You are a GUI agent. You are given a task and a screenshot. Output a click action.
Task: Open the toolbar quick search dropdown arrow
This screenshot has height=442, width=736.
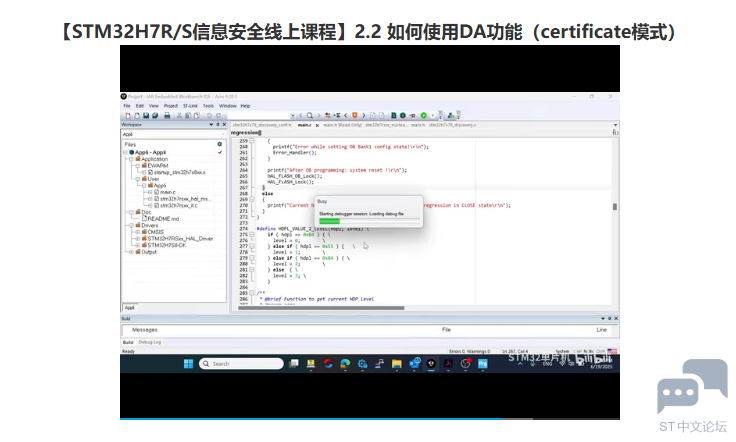(293, 115)
